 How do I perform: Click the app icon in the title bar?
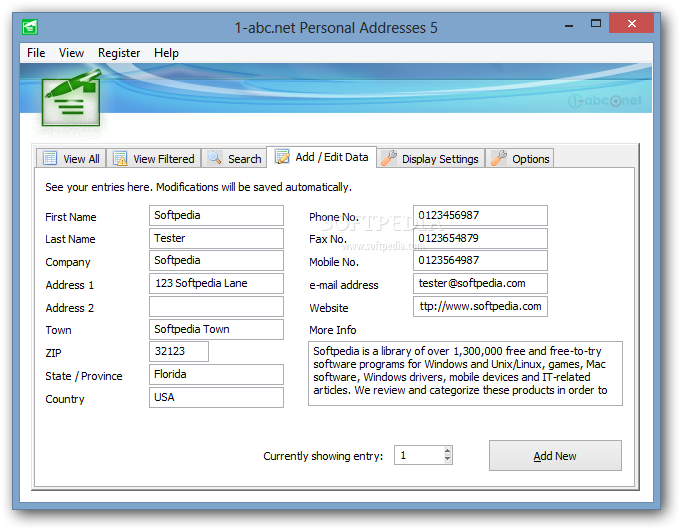pyautogui.click(x=30, y=27)
